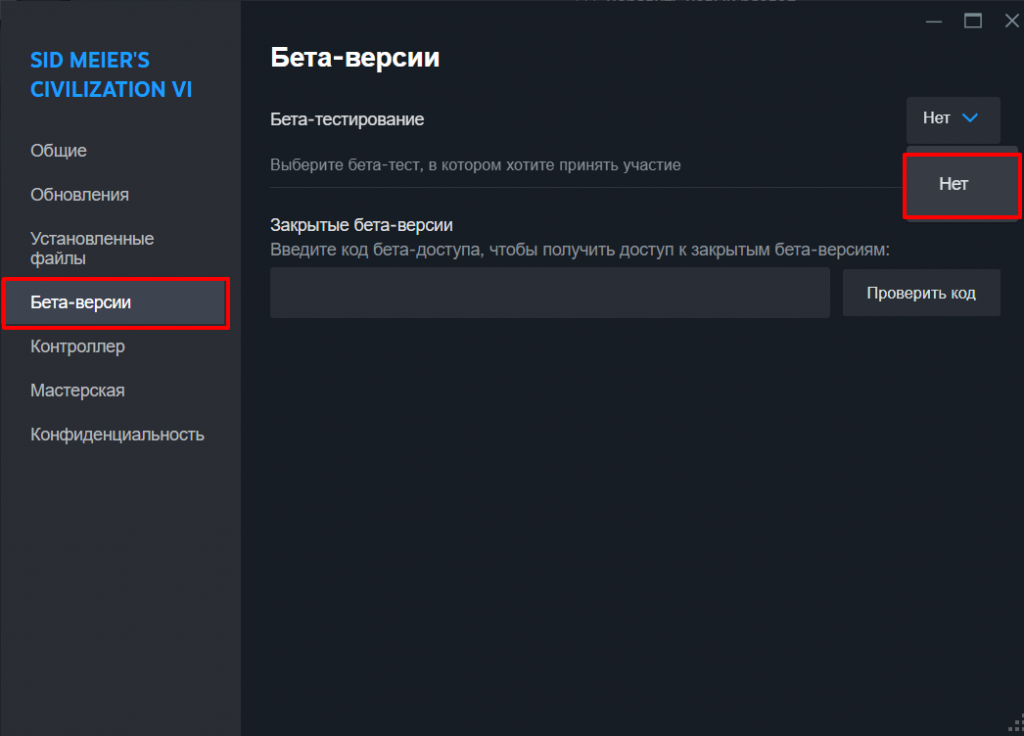
Task: Select Бета-версии in the sidebar
Action: click(x=116, y=302)
